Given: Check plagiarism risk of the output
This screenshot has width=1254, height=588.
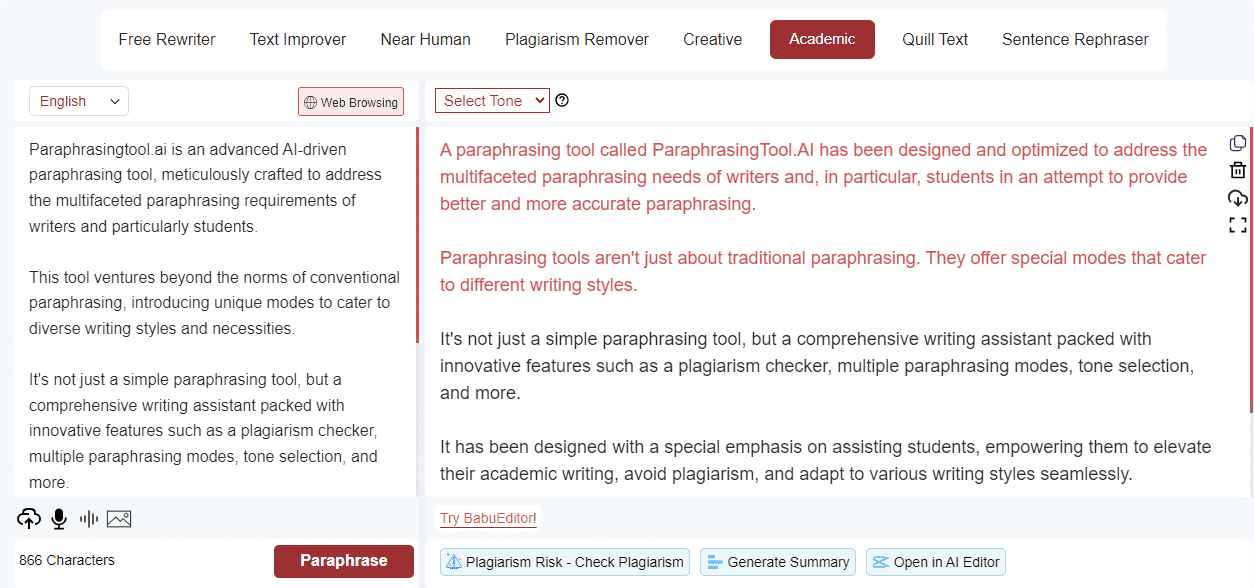Looking at the screenshot, I should click(x=565, y=562).
